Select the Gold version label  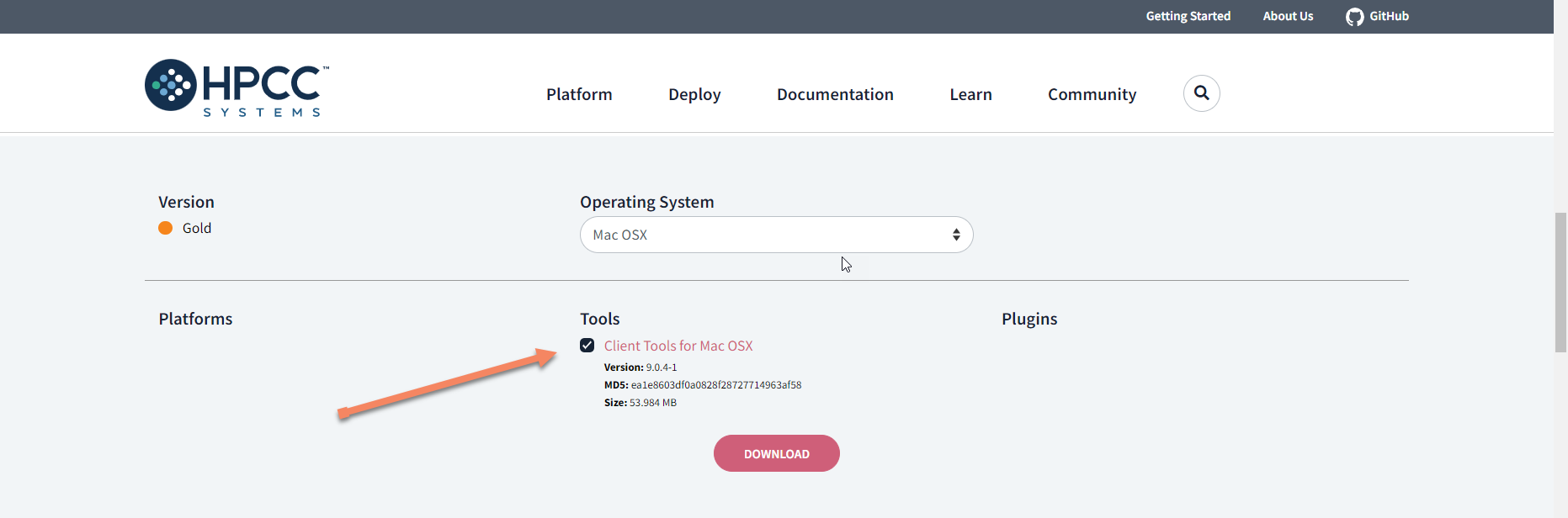197,228
